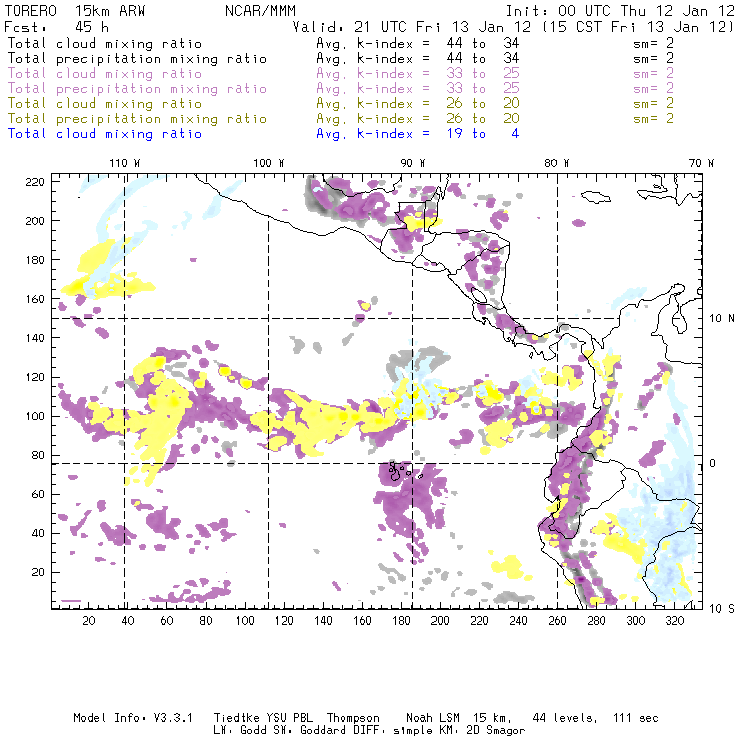Viewport: 740px width, 740px height.
Task: Click the '90 W' longitude label
Action: 413,163
